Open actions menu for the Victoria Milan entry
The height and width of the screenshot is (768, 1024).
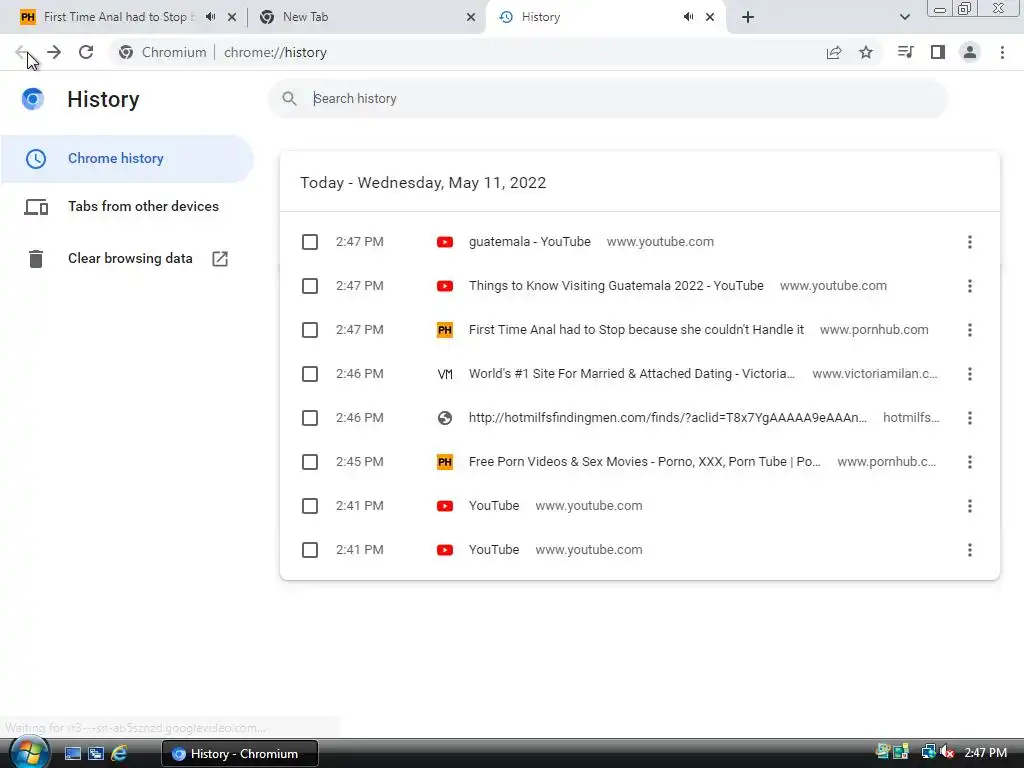click(970, 374)
